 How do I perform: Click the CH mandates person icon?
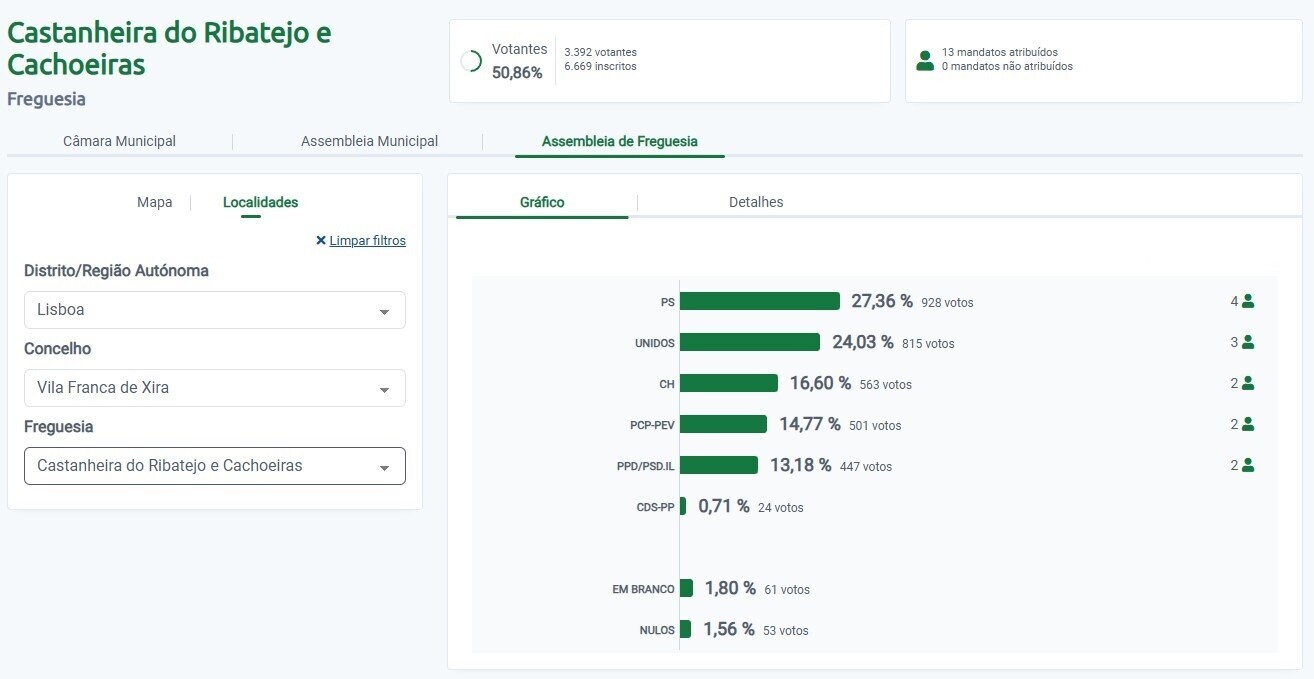click(x=1247, y=383)
